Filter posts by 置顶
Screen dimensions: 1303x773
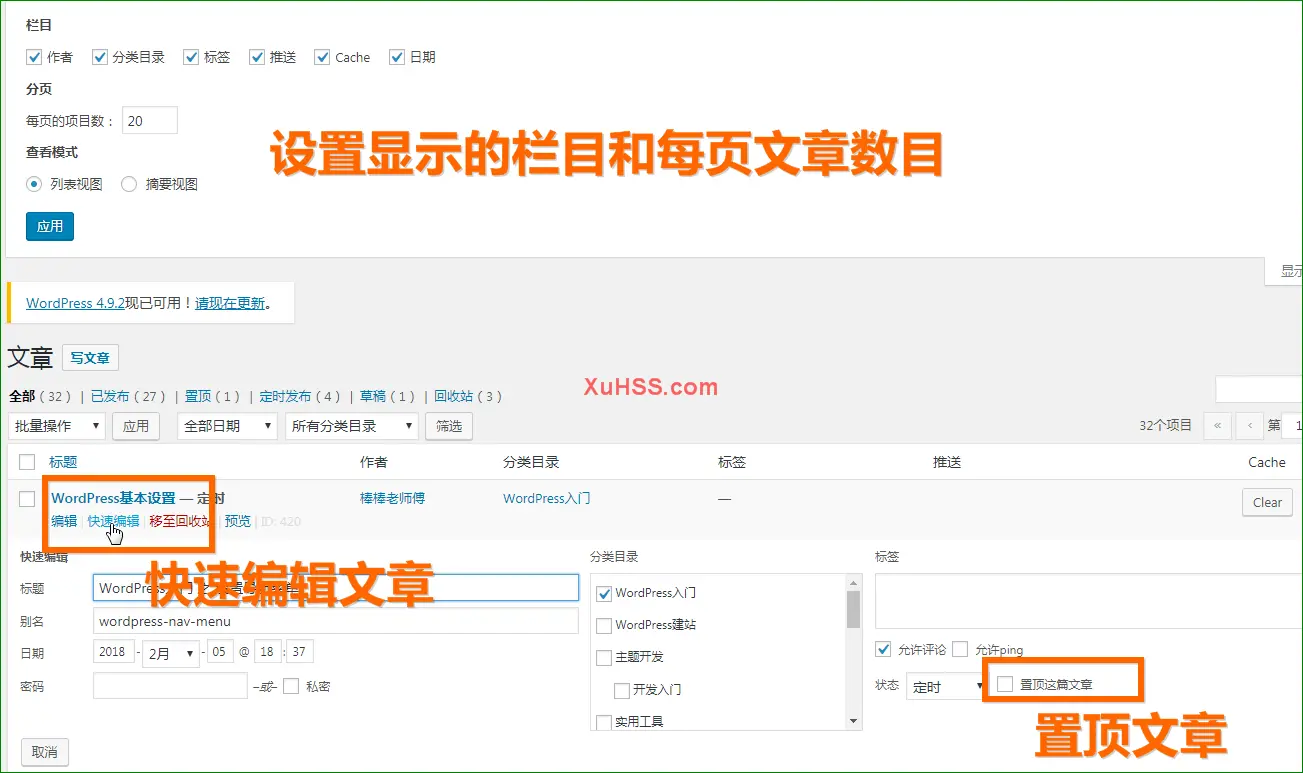[x=197, y=396]
